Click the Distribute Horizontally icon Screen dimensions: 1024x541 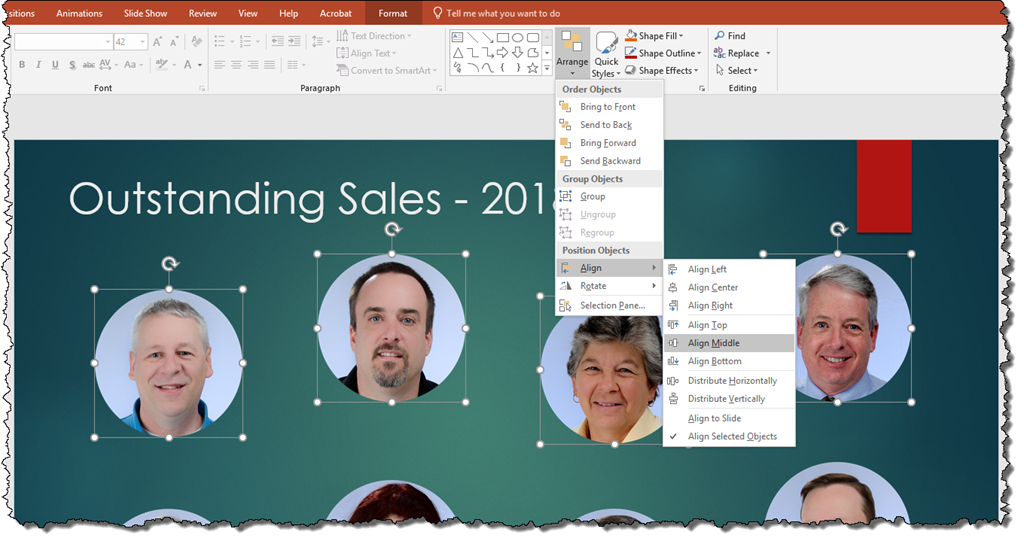[673, 381]
